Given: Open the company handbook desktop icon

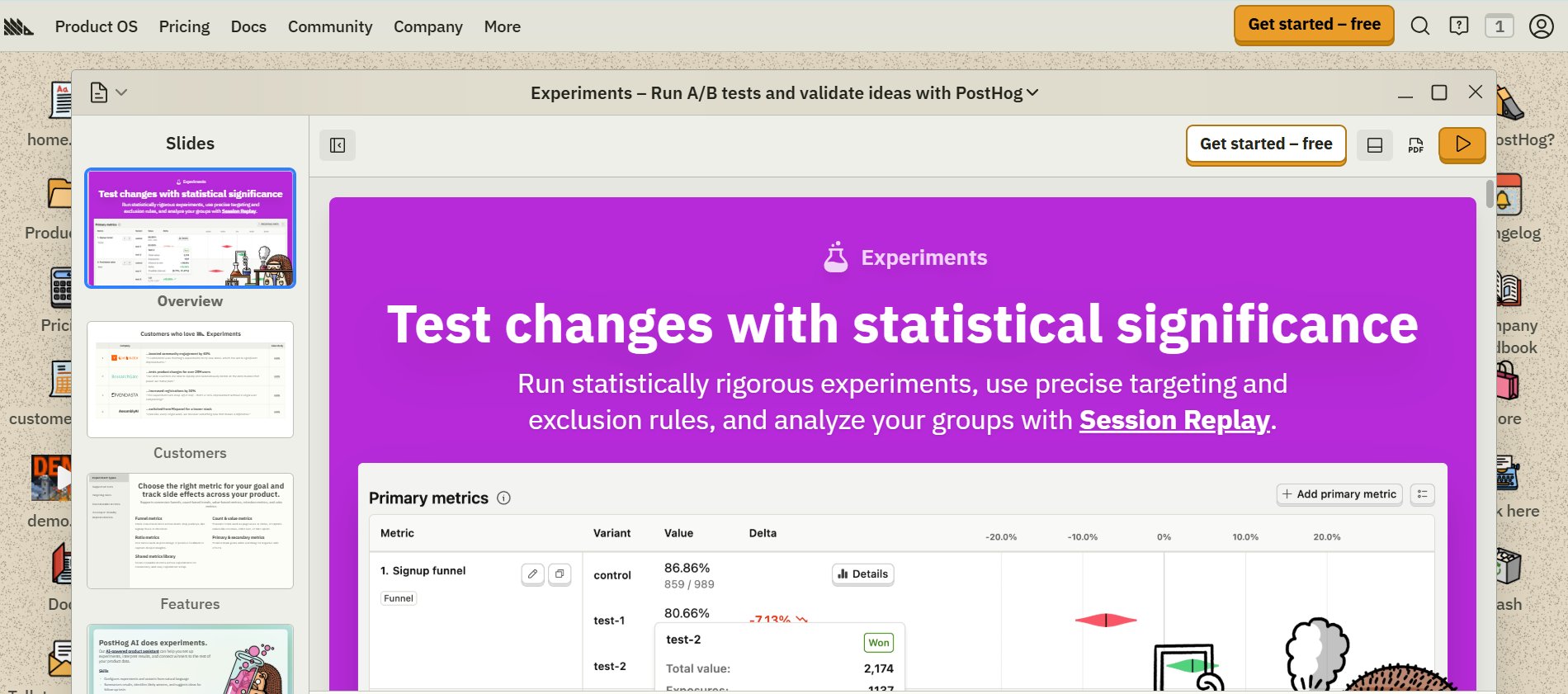Looking at the screenshot, I should [1509, 289].
